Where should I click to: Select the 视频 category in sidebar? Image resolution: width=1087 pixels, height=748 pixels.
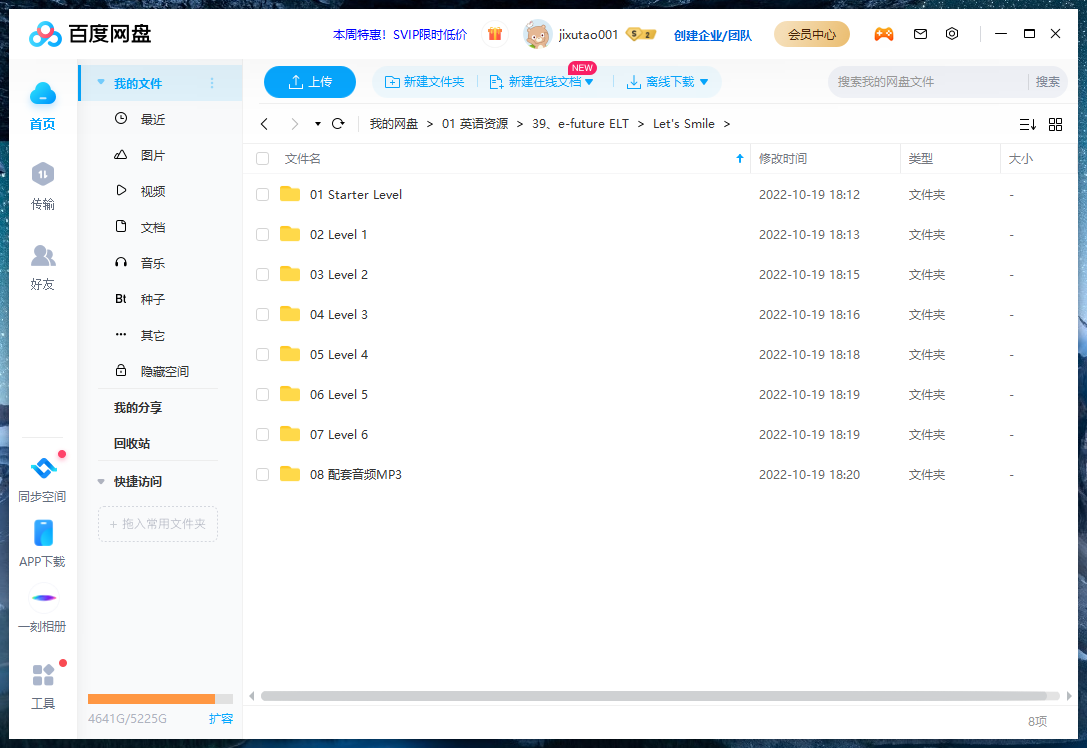click(x=152, y=190)
